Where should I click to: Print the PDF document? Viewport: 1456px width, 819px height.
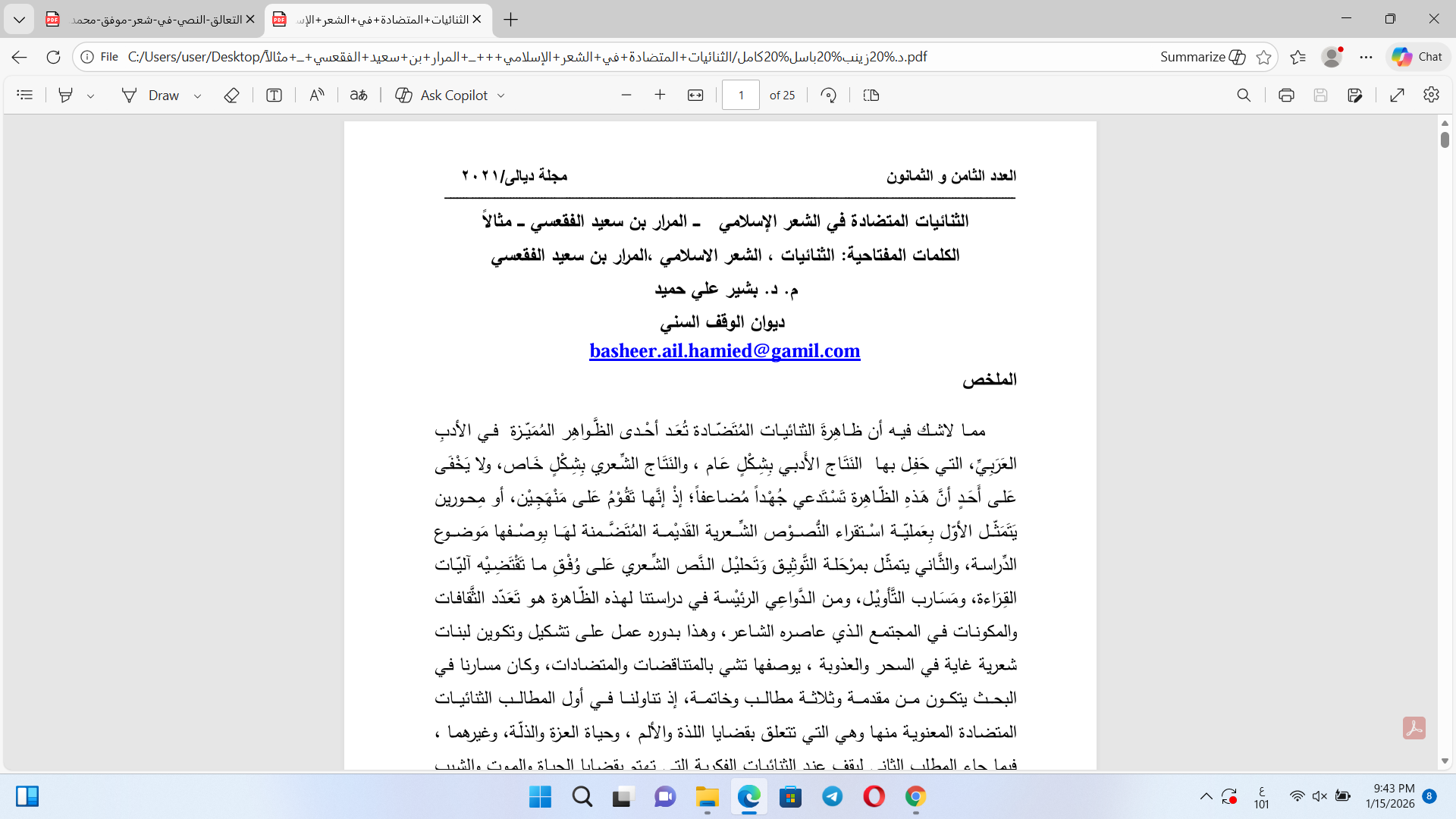[1286, 95]
